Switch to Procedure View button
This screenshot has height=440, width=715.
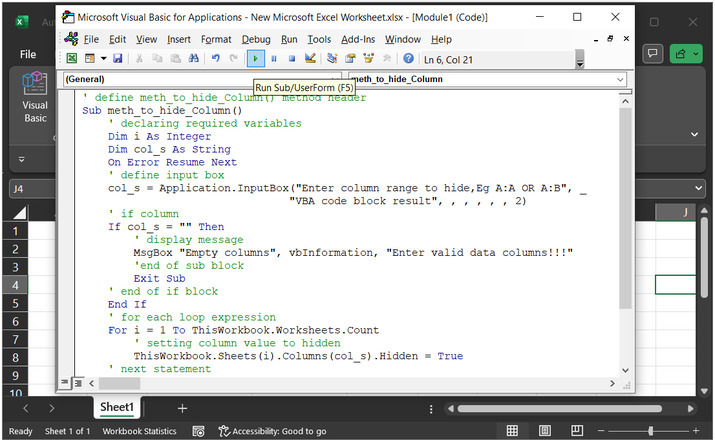pos(65,383)
